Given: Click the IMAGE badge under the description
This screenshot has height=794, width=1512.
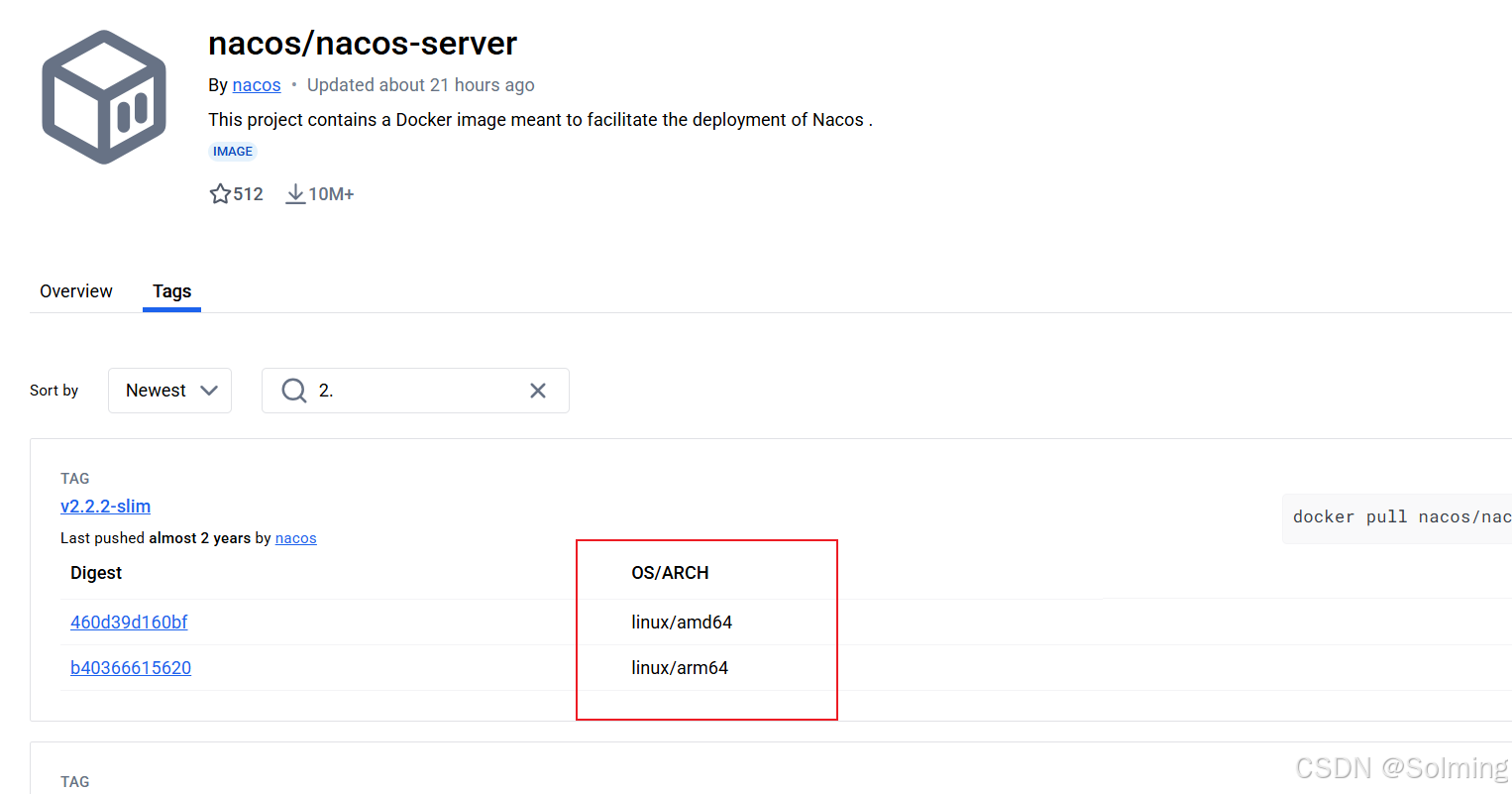Looking at the screenshot, I should tap(232, 151).
